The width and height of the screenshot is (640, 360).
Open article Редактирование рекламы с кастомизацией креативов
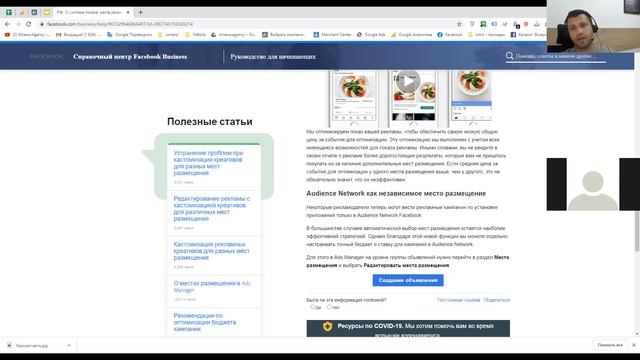pos(211,208)
